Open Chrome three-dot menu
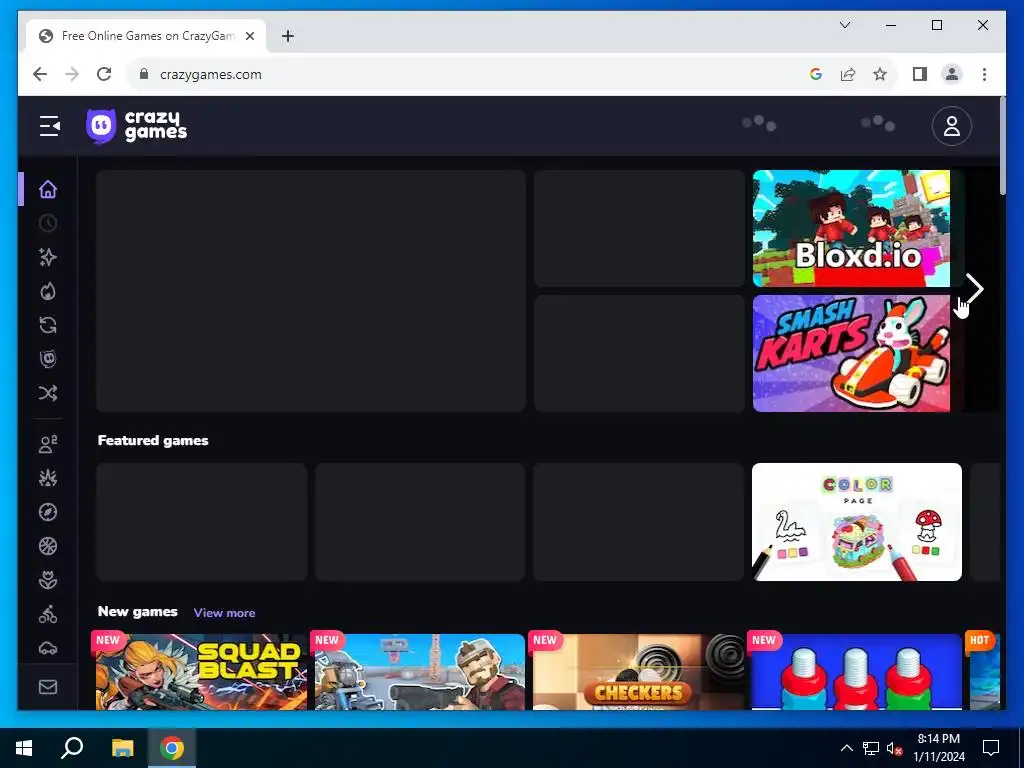 (x=984, y=74)
